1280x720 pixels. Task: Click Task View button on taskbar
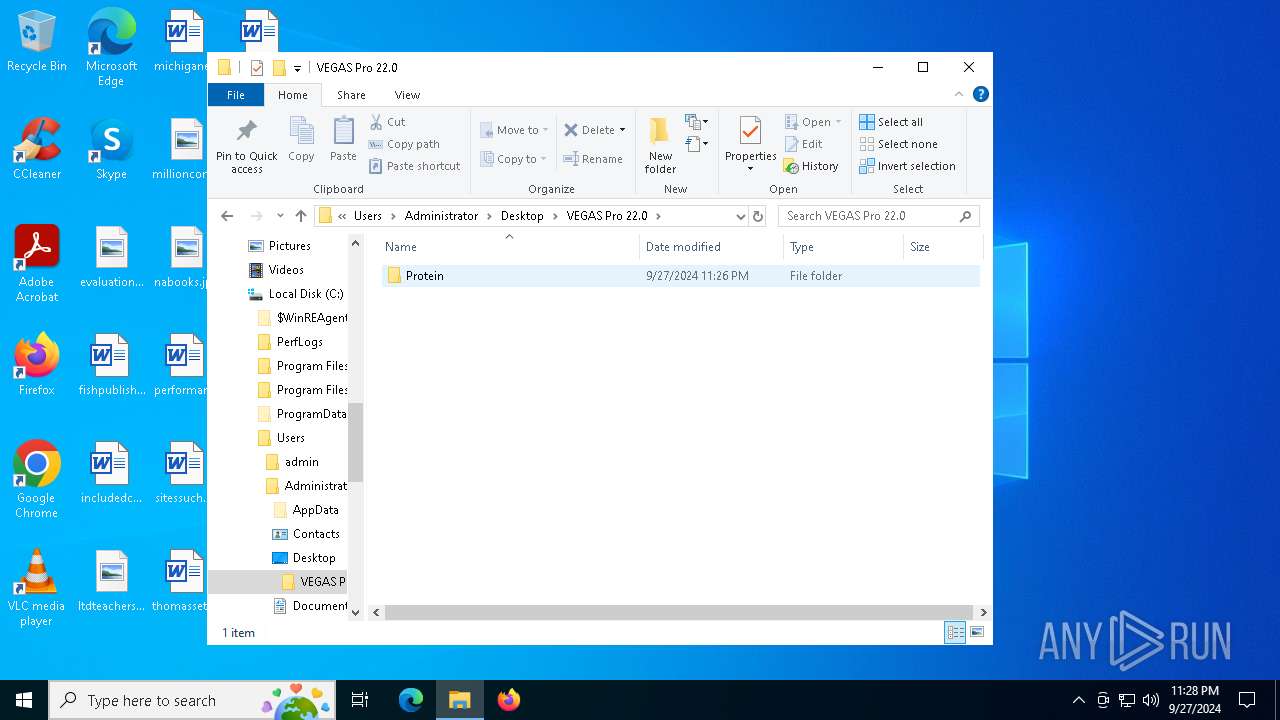pyautogui.click(x=360, y=700)
